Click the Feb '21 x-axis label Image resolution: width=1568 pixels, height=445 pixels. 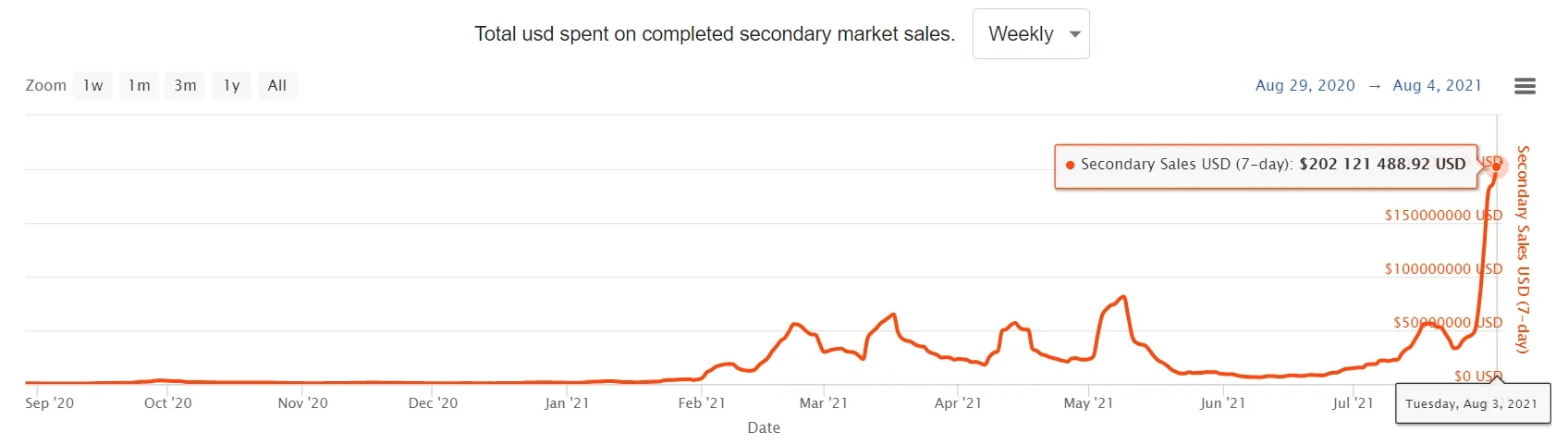(x=702, y=403)
